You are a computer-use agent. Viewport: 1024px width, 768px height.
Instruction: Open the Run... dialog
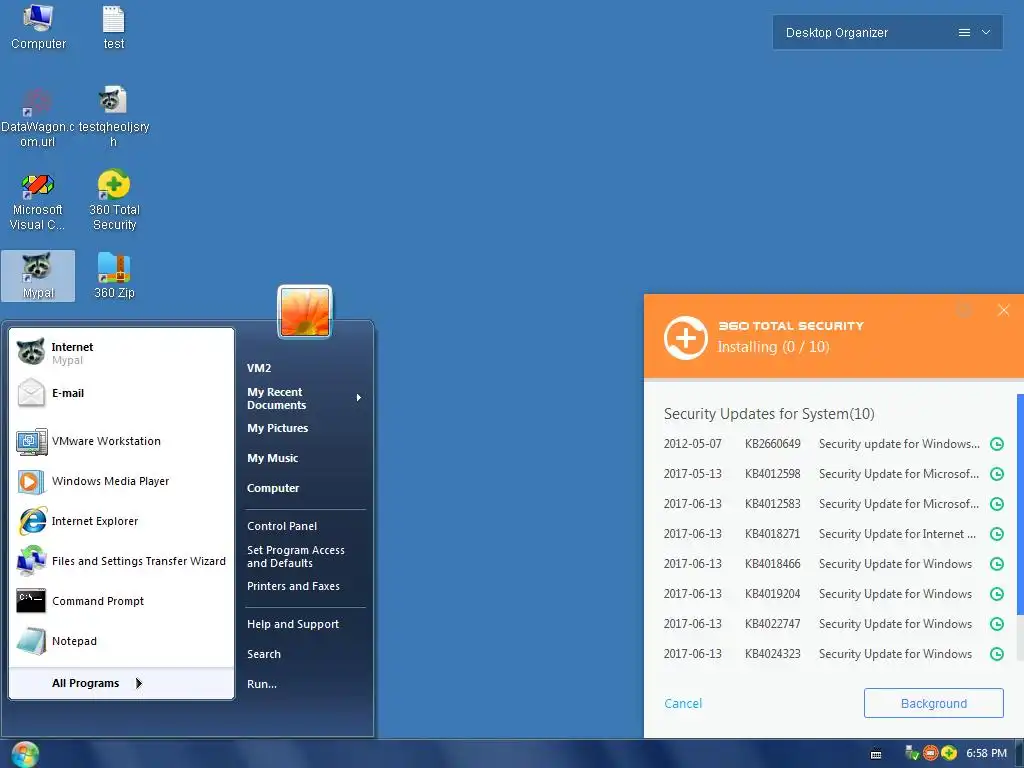click(262, 684)
